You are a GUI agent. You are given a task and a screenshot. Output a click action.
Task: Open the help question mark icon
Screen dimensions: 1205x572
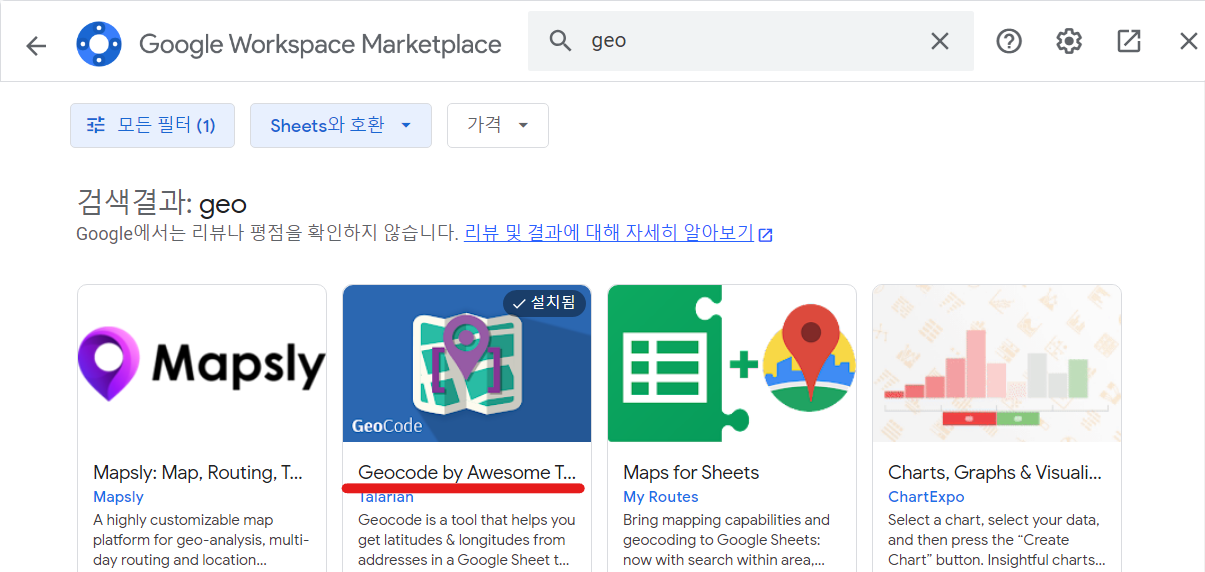tap(1009, 41)
